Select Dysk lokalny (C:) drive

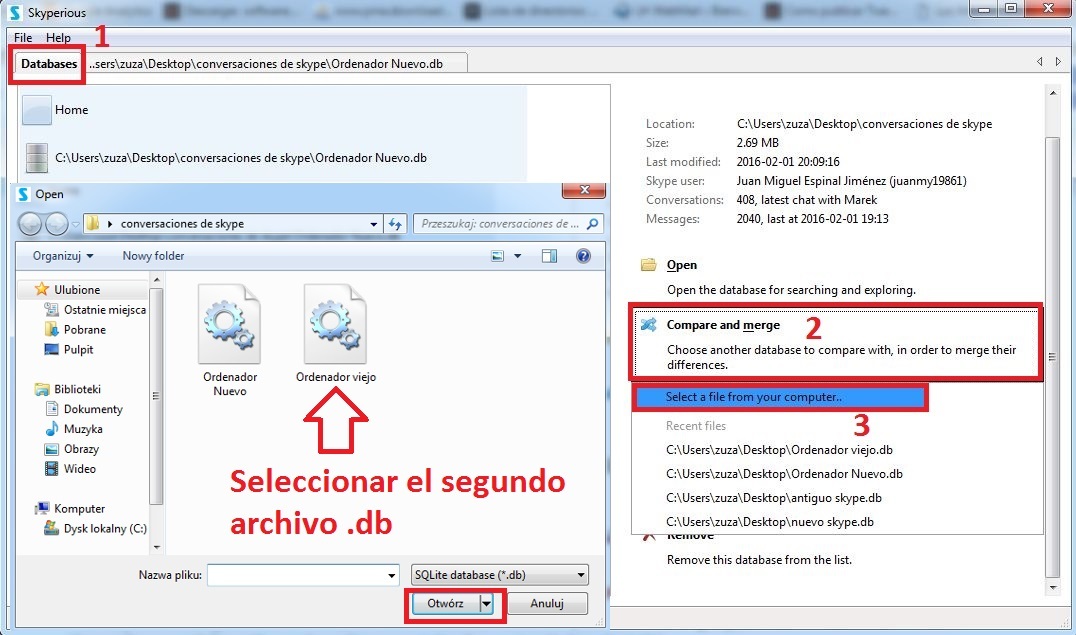pos(105,529)
